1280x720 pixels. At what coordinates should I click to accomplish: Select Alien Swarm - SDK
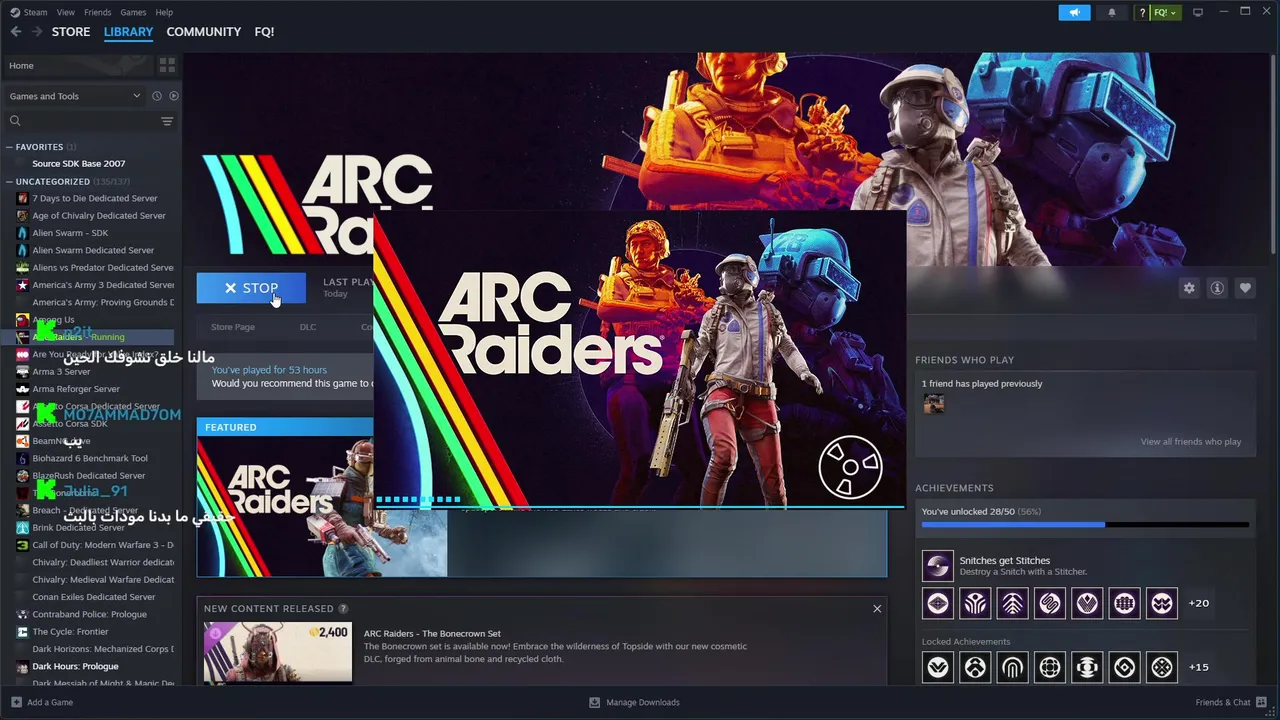click(70, 233)
